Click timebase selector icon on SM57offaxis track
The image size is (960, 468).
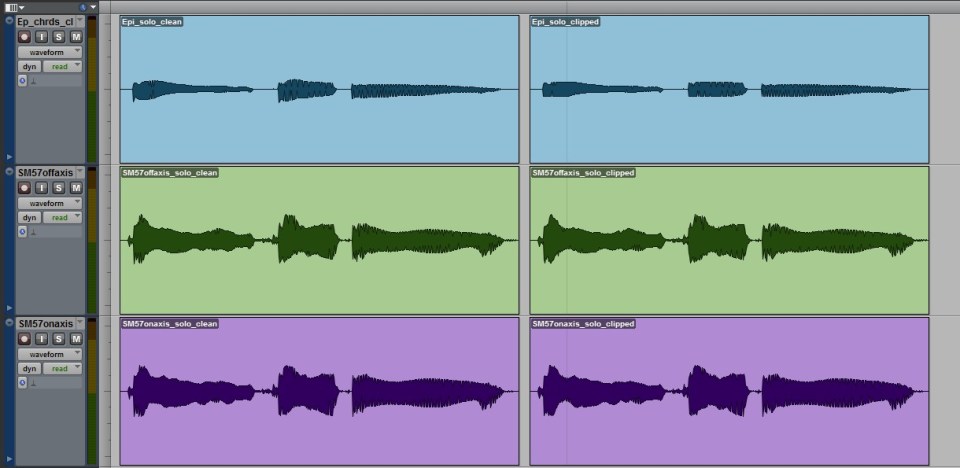pos(23,232)
